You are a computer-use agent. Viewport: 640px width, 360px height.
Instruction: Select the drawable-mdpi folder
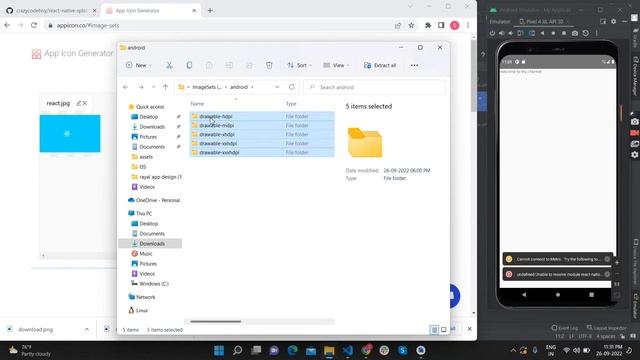(262, 125)
